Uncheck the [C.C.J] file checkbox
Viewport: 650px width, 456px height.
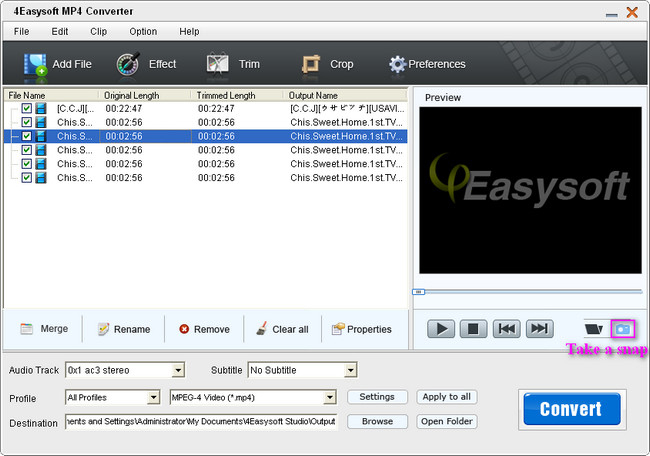(27, 109)
